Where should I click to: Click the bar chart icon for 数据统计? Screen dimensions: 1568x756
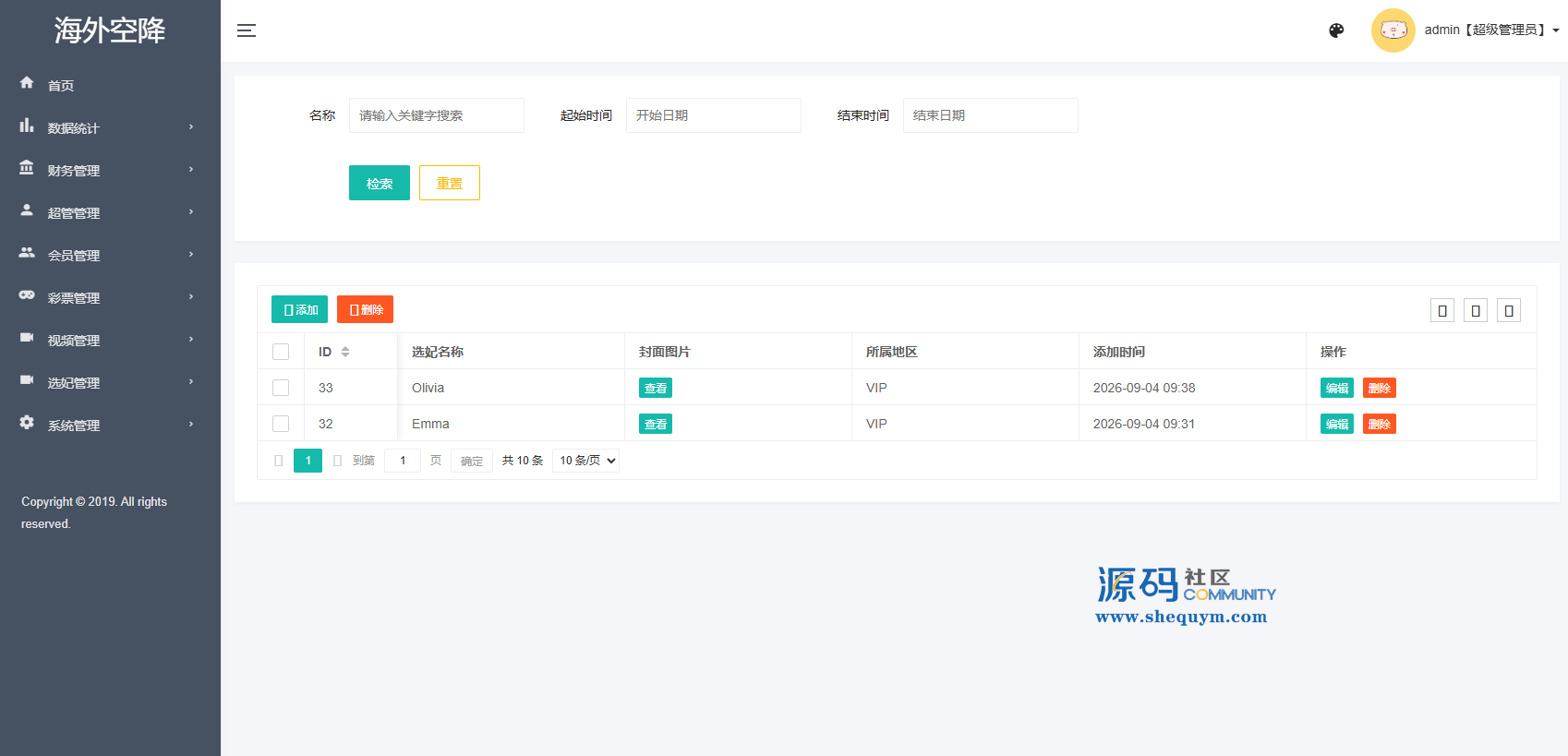pos(27,126)
